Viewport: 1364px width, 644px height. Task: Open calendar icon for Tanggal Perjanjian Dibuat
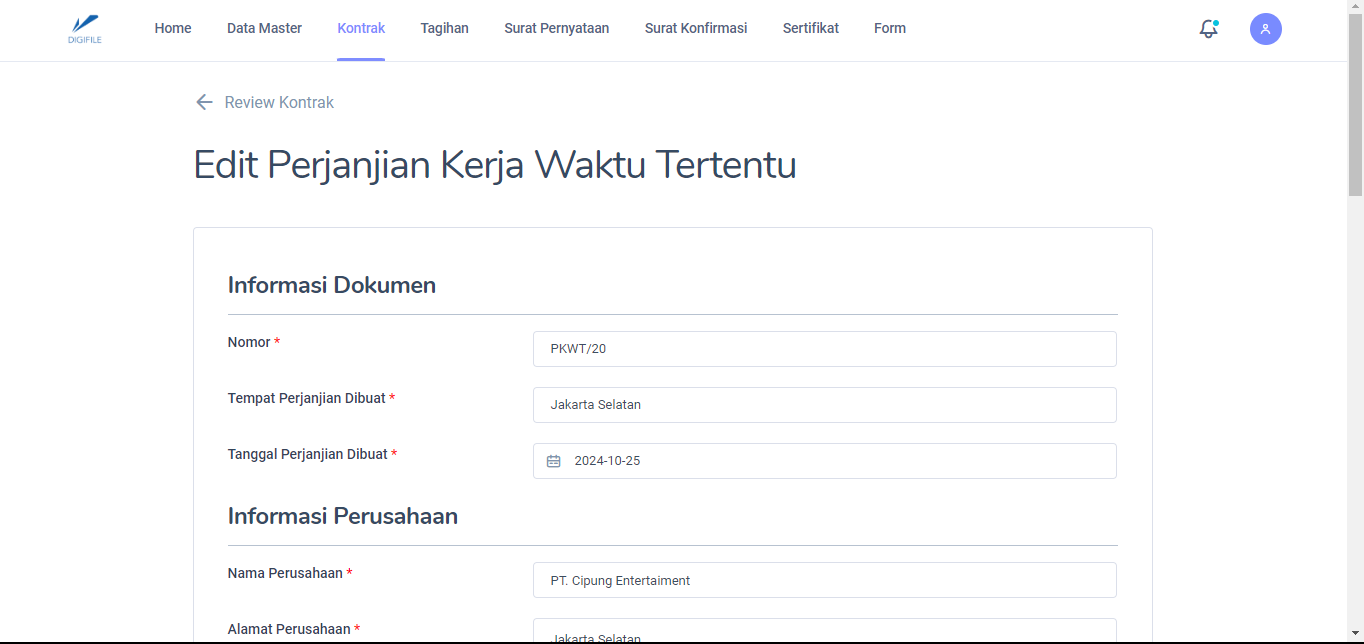tap(553, 461)
